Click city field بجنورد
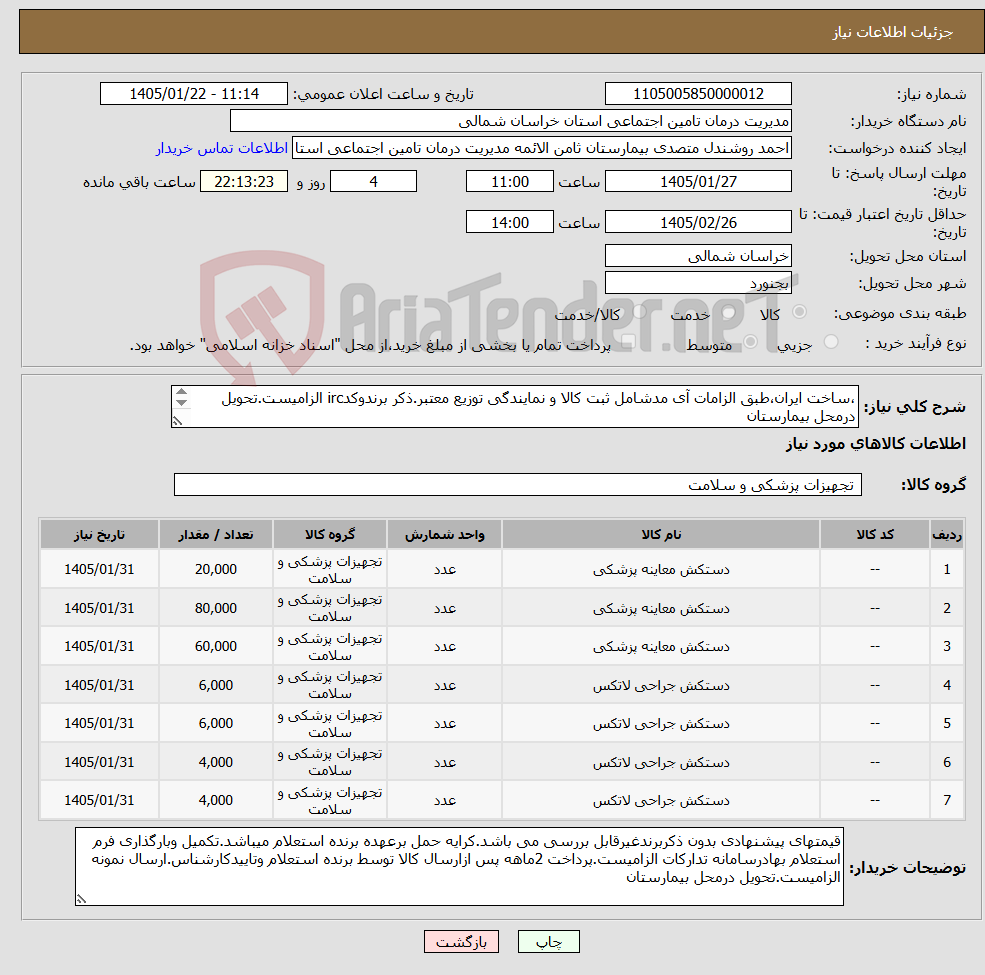 click(x=698, y=283)
